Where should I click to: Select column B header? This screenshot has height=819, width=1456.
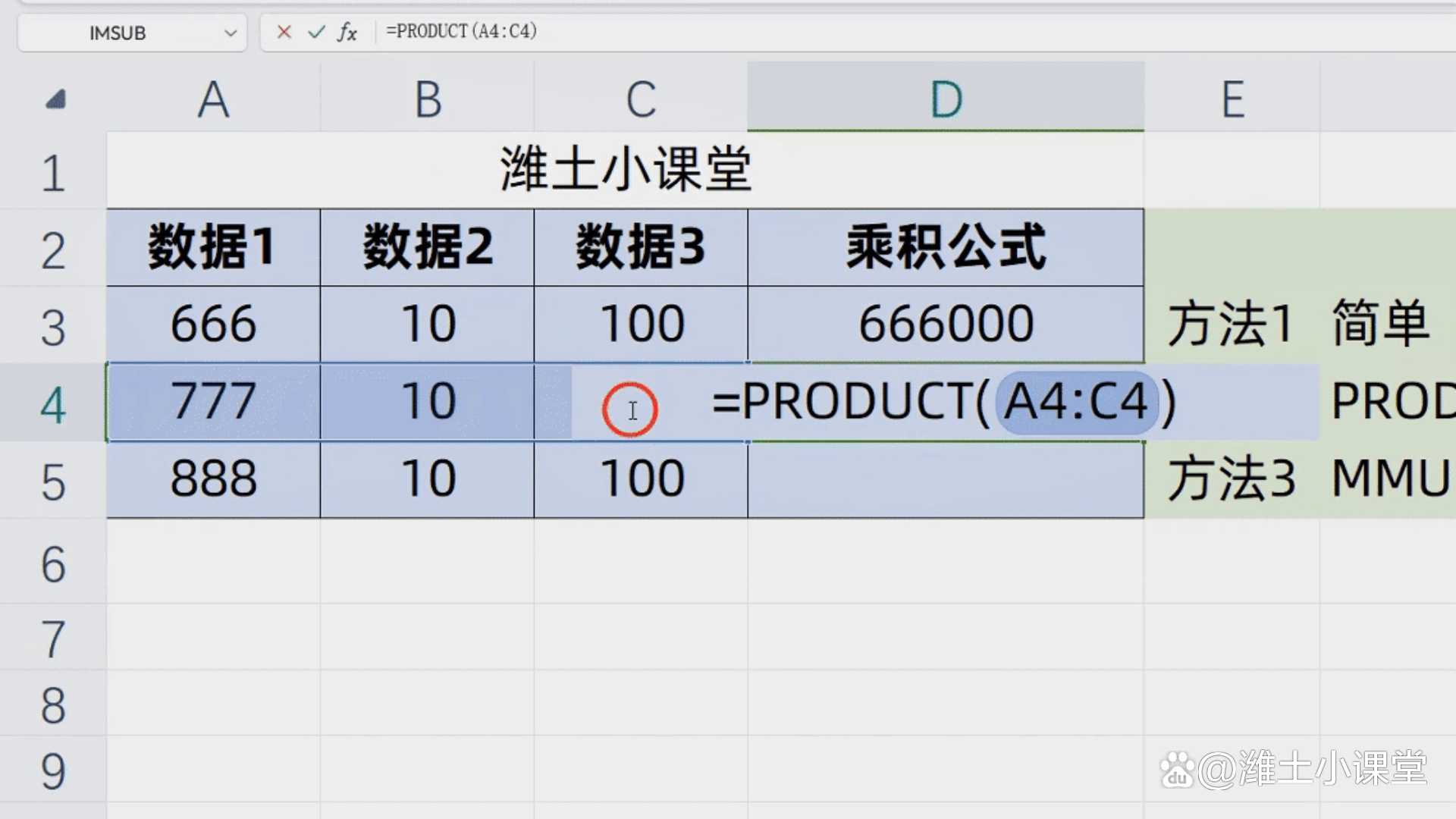click(x=427, y=99)
